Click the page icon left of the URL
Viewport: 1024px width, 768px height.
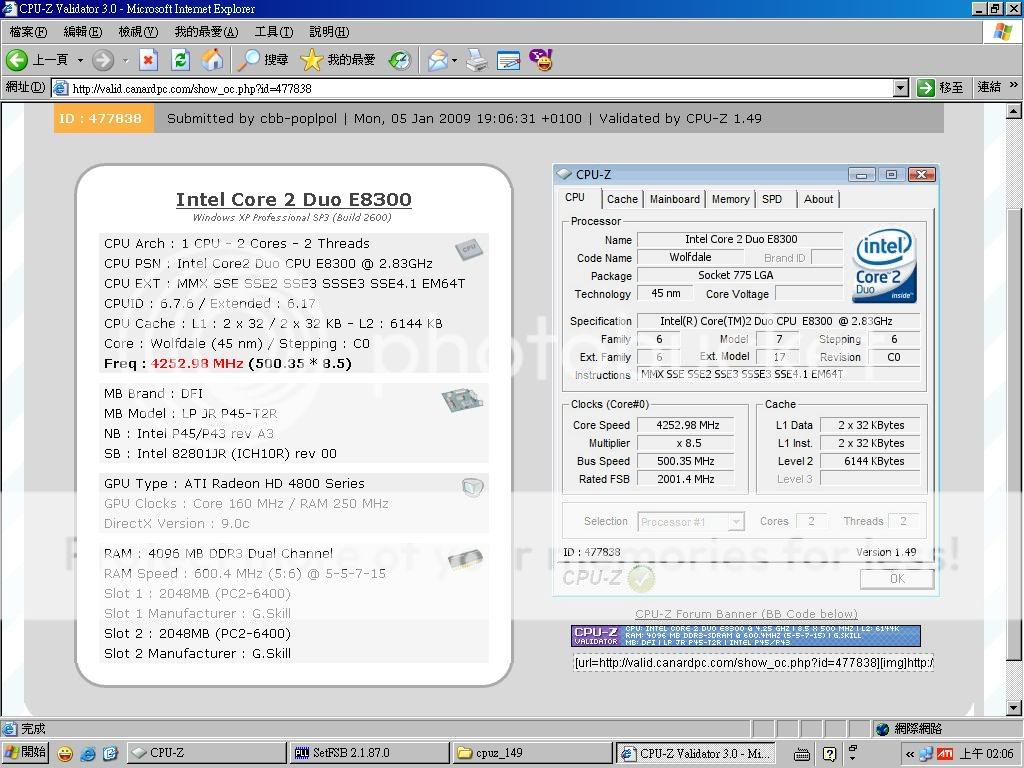click(60, 88)
